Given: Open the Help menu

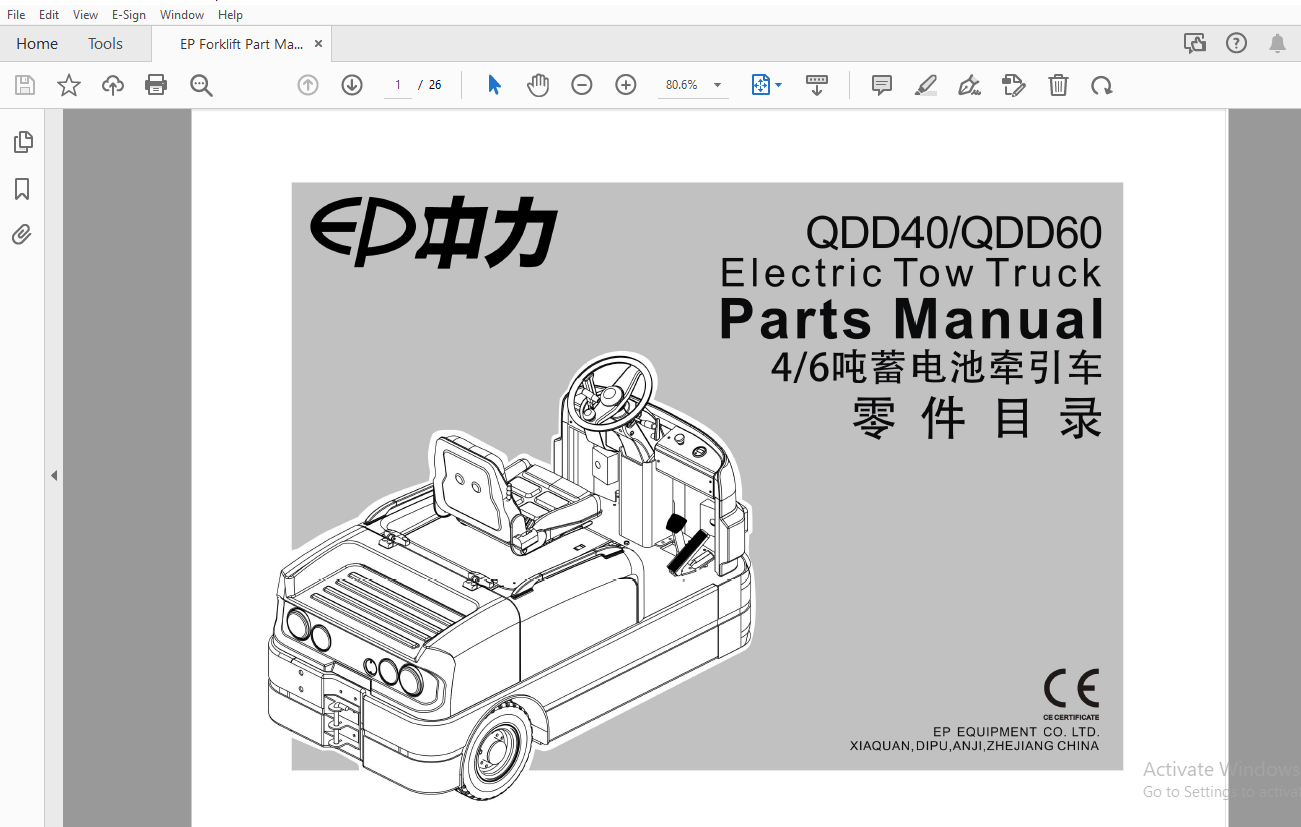Looking at the screenshot, I should (230, 15).
